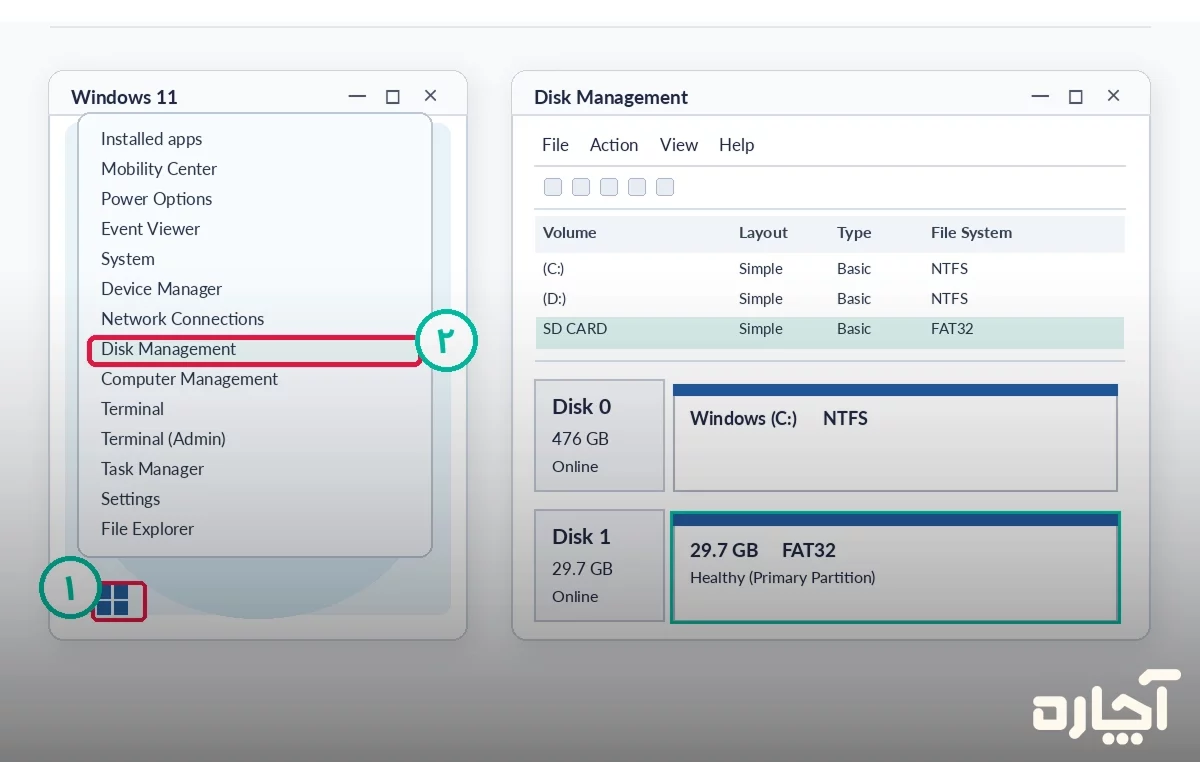The image size is (1200, 762).
Task: Open the Help menu in Disk Management
Action: [x=736, y=145]
